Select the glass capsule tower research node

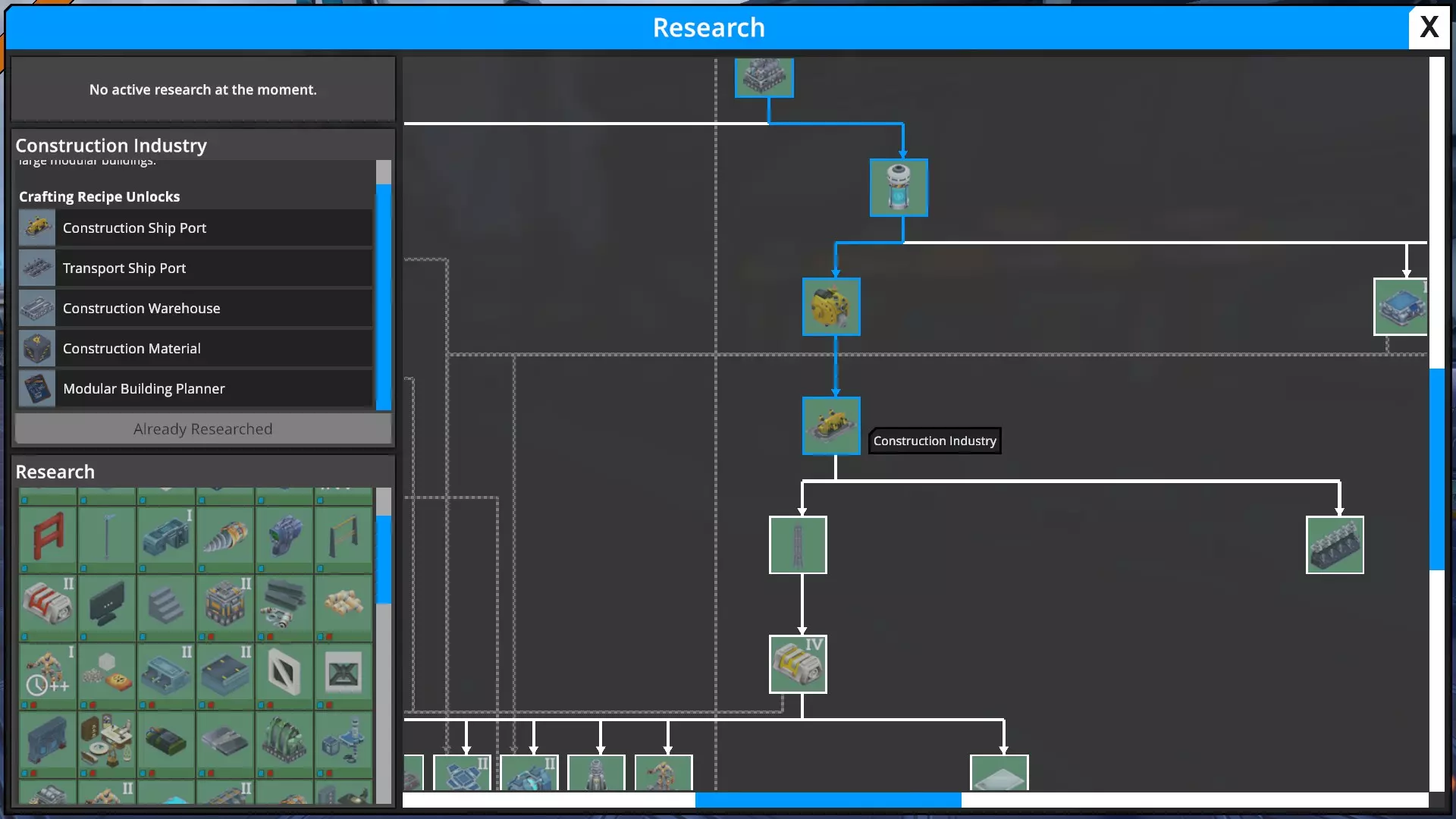tap(899, 187)
